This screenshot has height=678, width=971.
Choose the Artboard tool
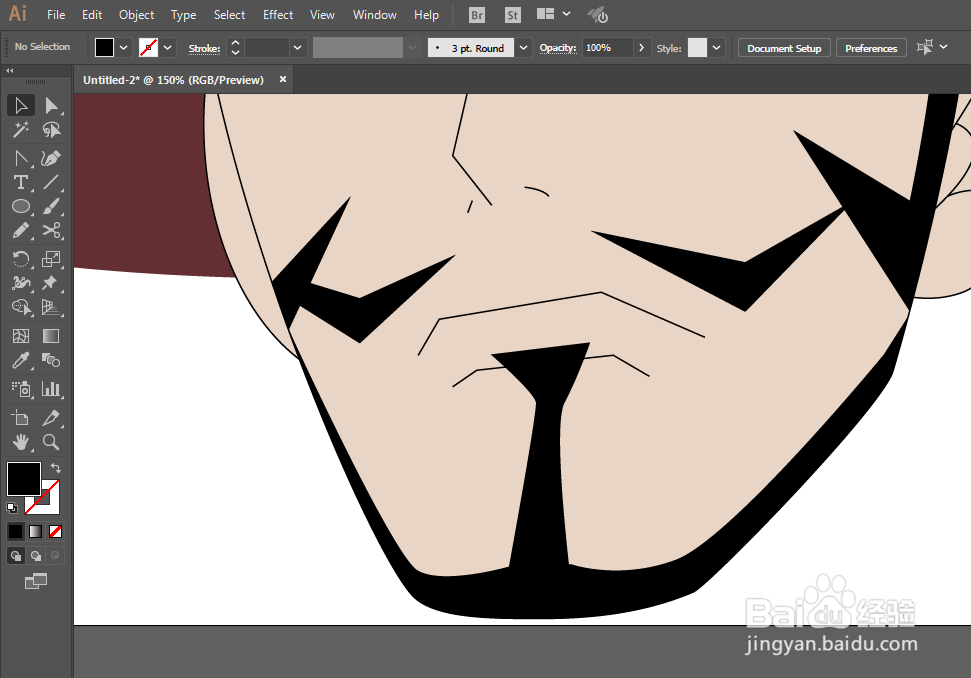[20, 418]
